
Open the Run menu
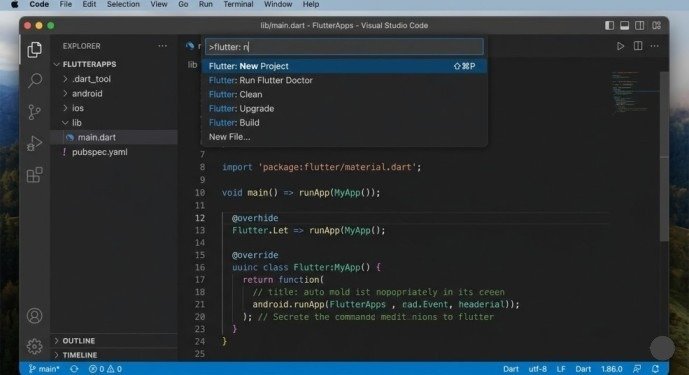pyautogui.click(x=206, y=4)
